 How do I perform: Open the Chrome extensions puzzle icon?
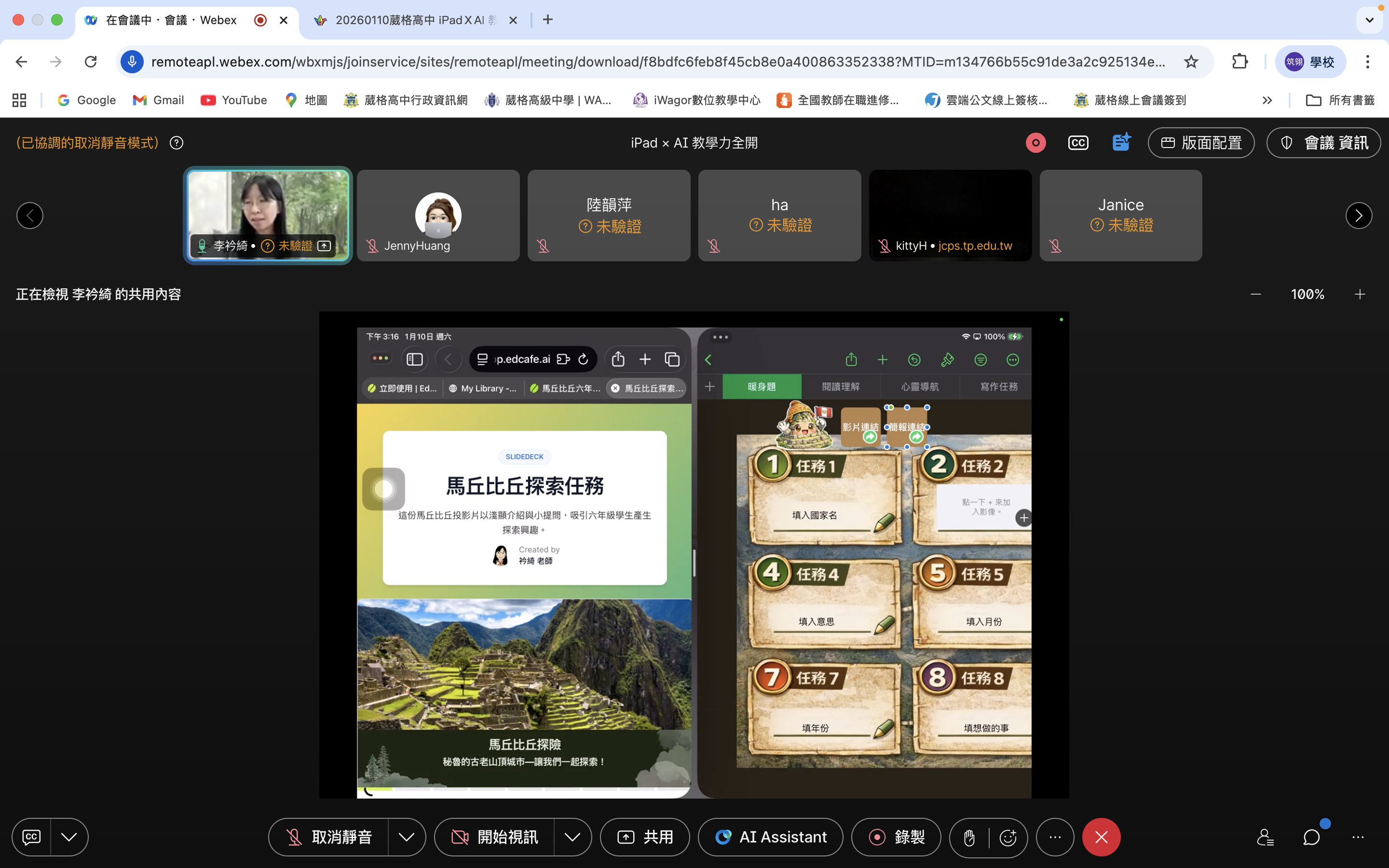[1240, 61]
